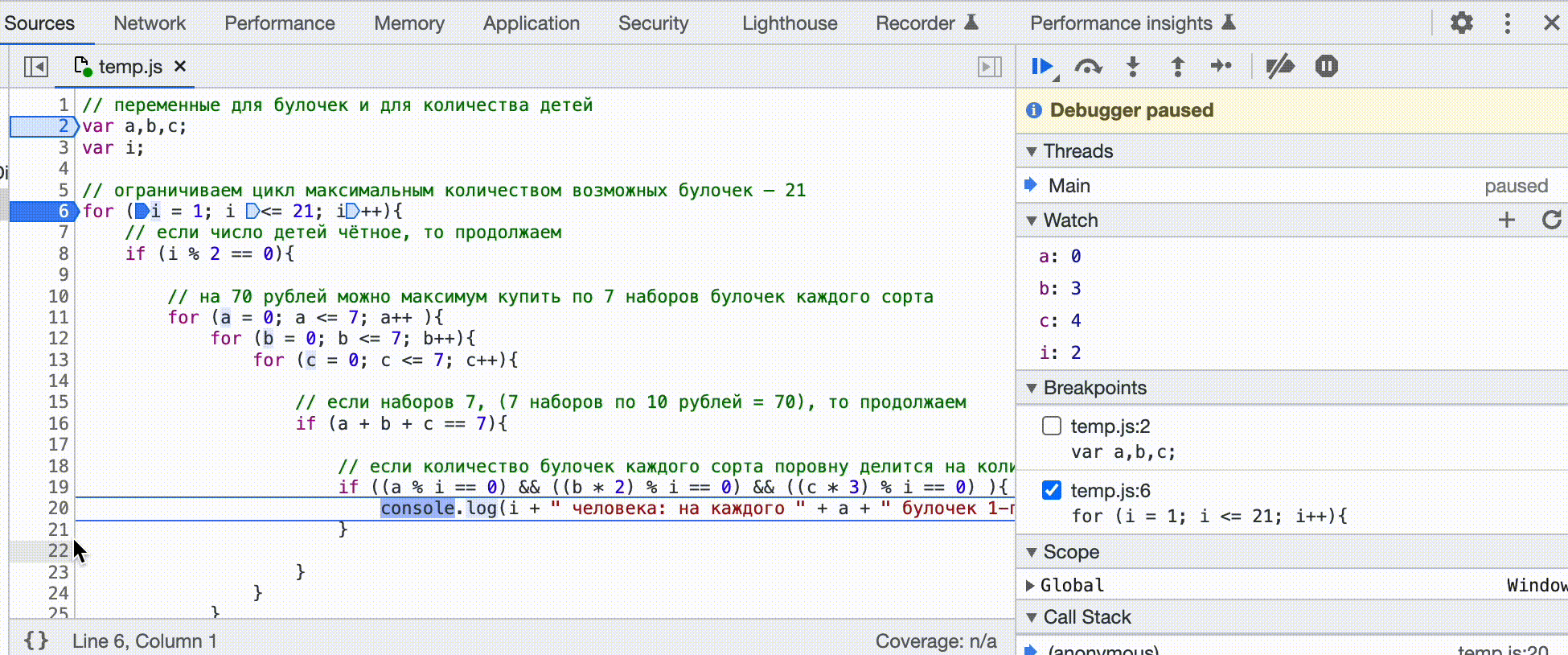The image size is (1568, 655).
Task: Disable the temp.js:6 breakpoint checkbox
Action: 1052,490
